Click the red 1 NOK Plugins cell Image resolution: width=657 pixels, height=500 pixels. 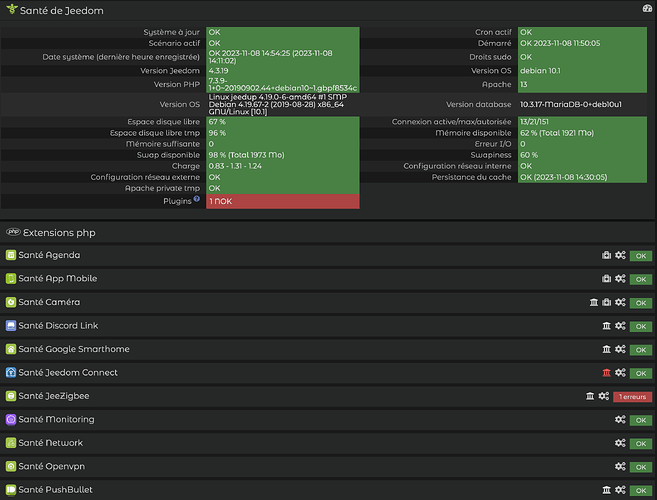283,202
